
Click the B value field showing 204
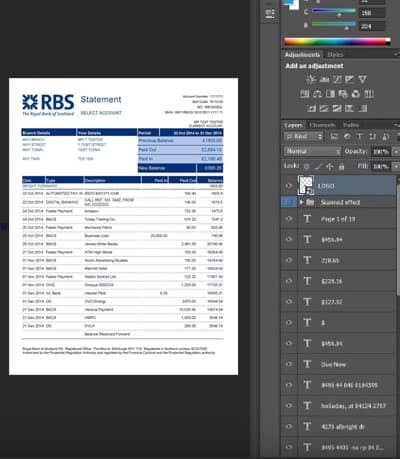pyautogui.click(x=372, y=26)
